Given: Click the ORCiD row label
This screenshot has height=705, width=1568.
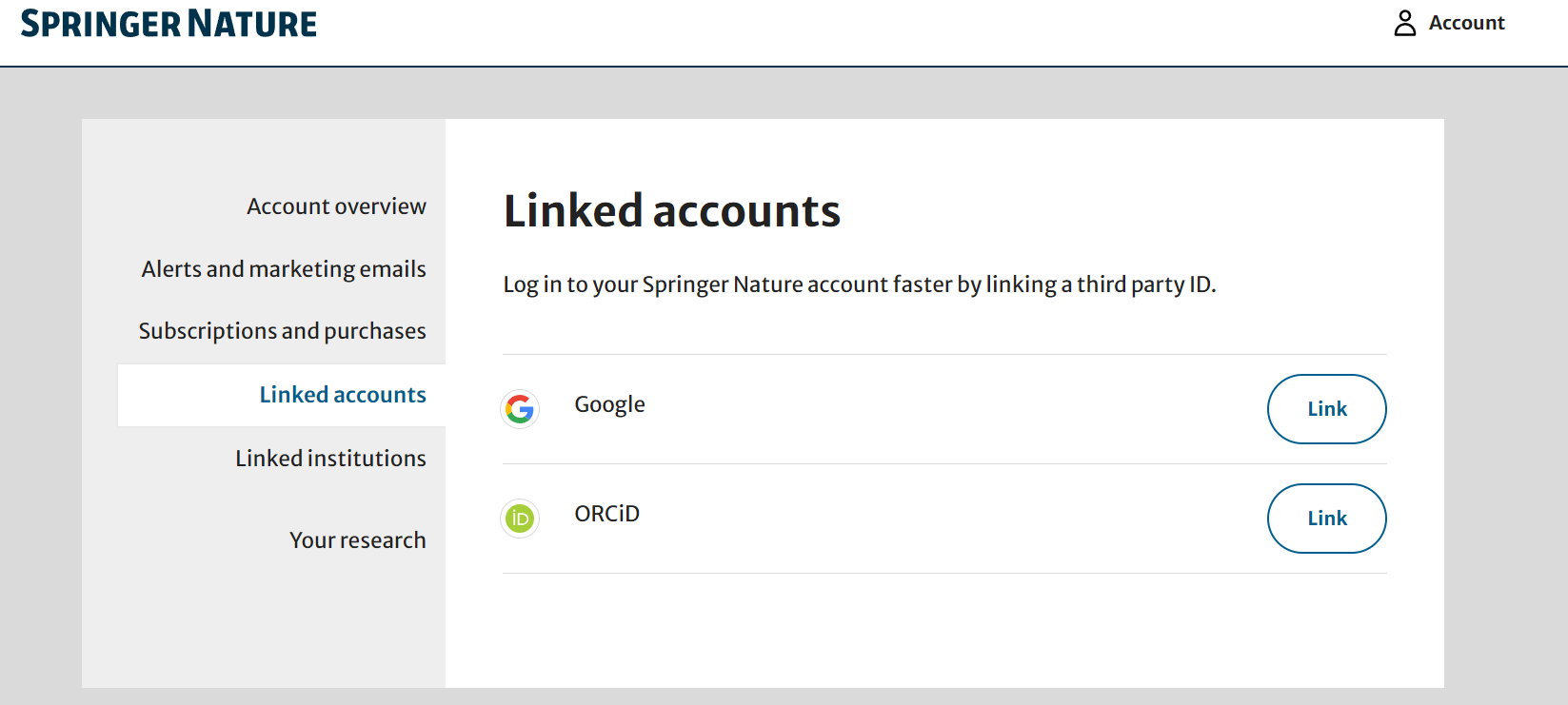Looking at the screenshot, I should point(606,514).
